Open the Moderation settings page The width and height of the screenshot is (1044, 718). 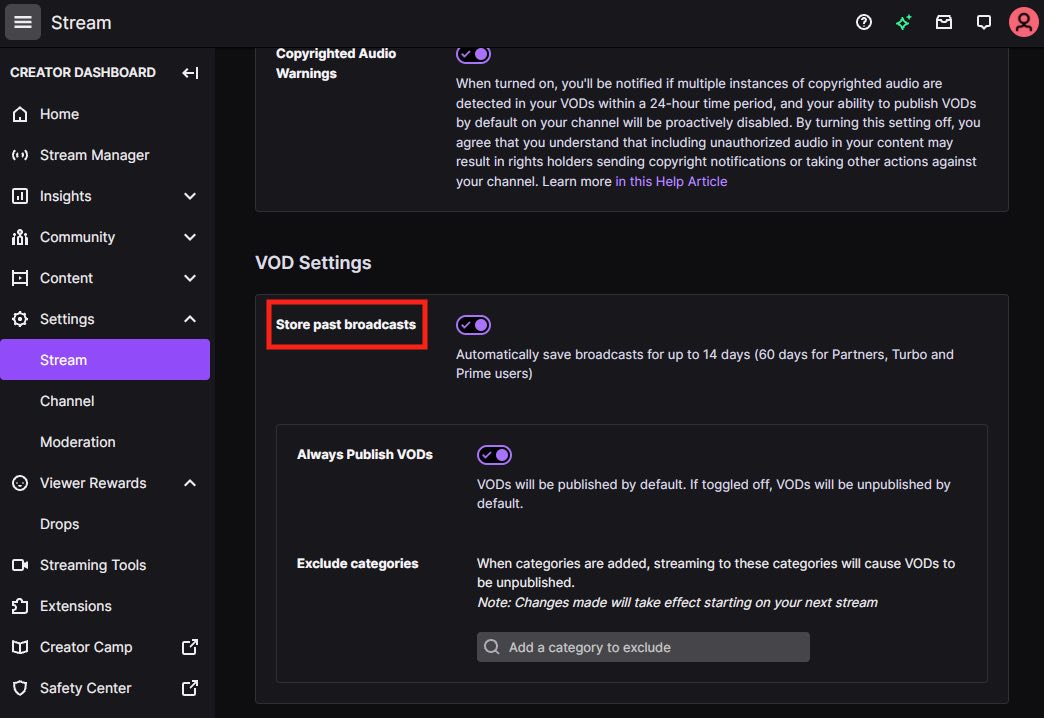(77, 442)
